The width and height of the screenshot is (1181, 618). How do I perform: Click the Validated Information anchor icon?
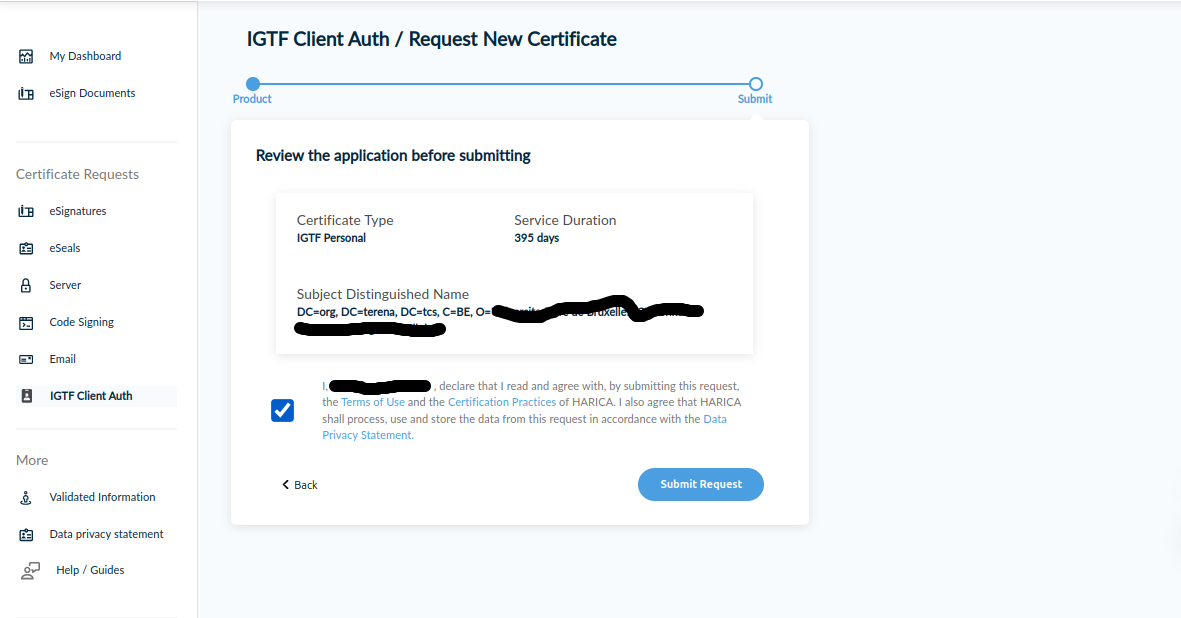pyautogui.click(x=27, y=498)
